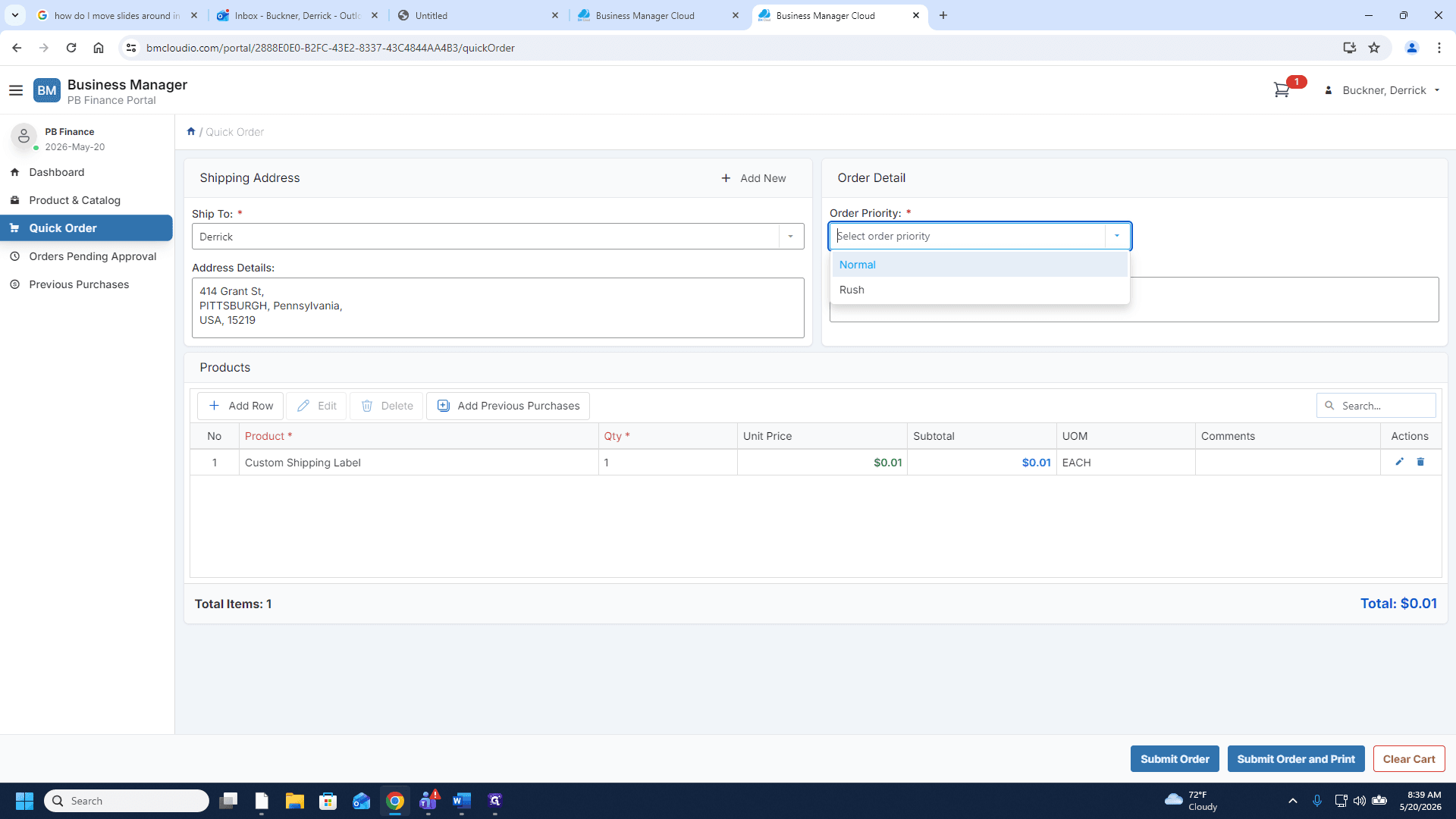Bookmark this page with star icon
1456x819 pixels.
pyautogui.click(x=1374, y=48)
